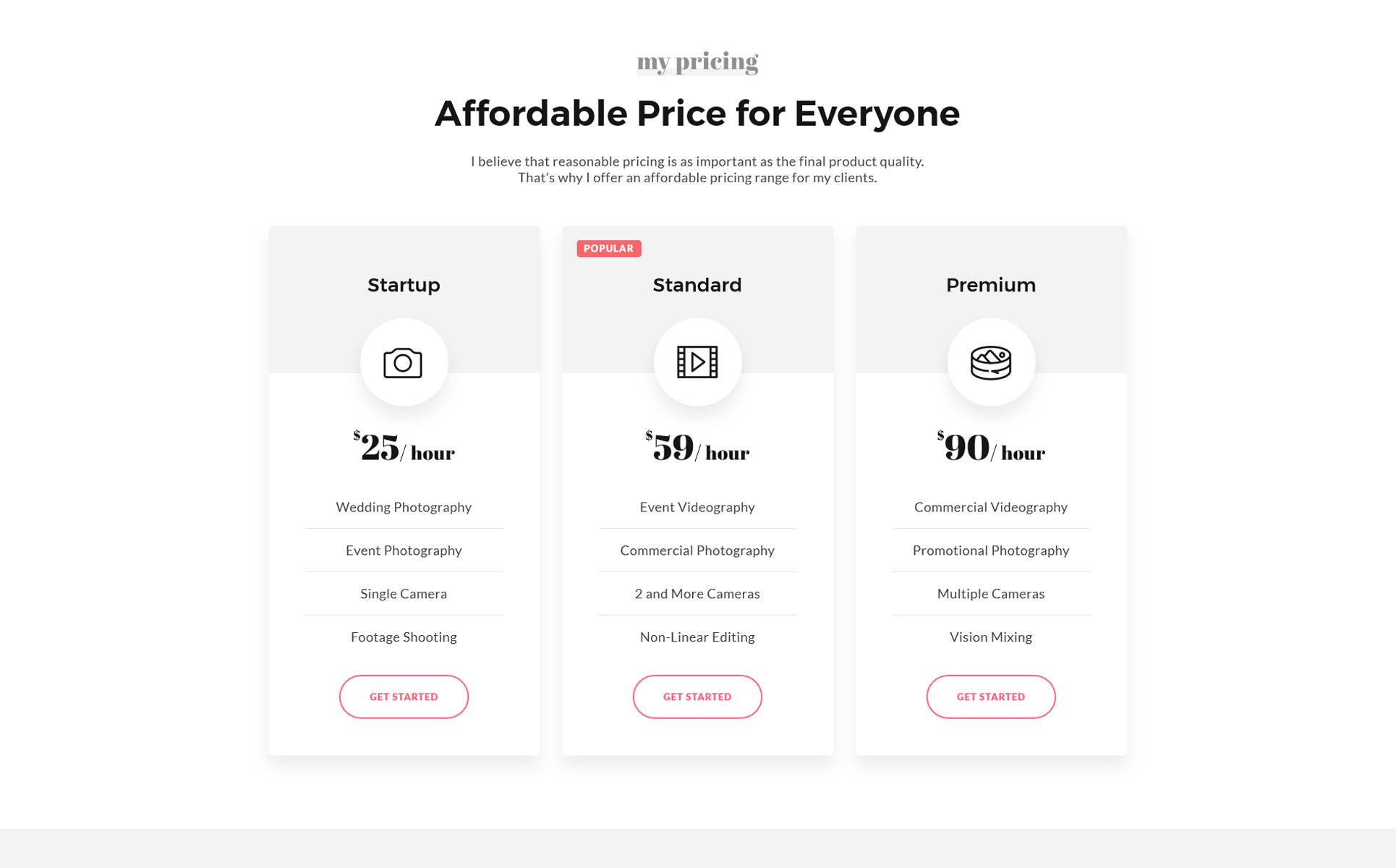1396x868 pixels.
Task: Click the Non-Linear Editing feature item
Action: (x=697, y=637)
